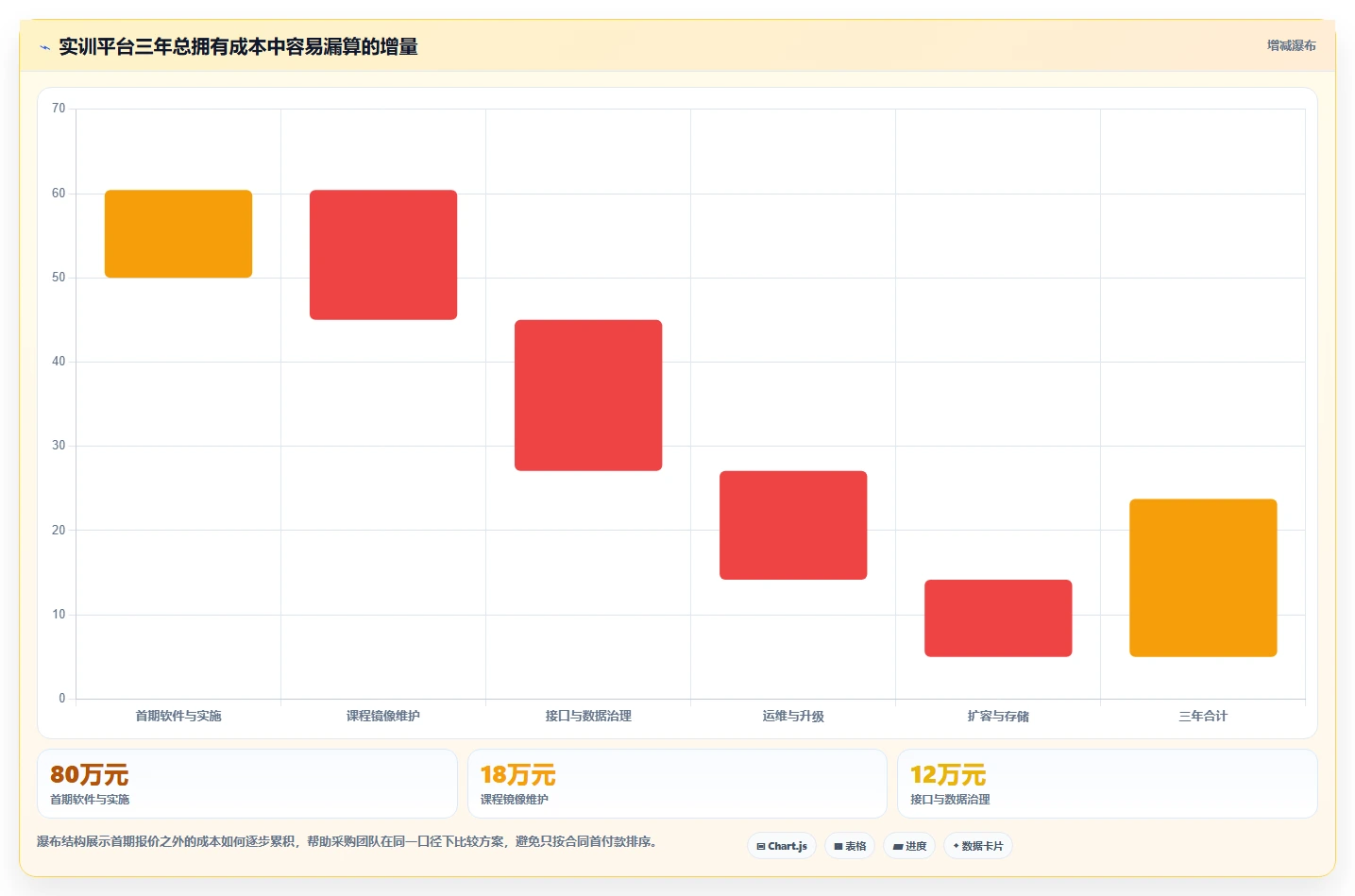Click axis label 运维与升级

pos(793,716)
